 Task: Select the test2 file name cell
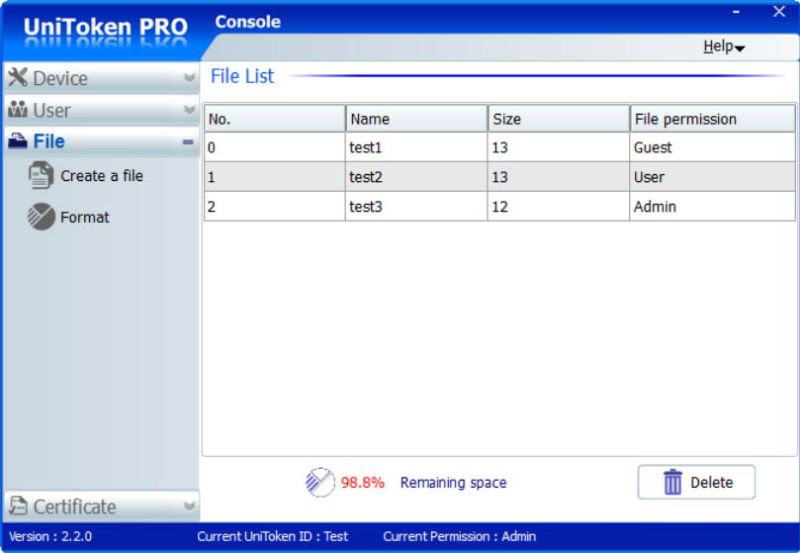(416, 177)
